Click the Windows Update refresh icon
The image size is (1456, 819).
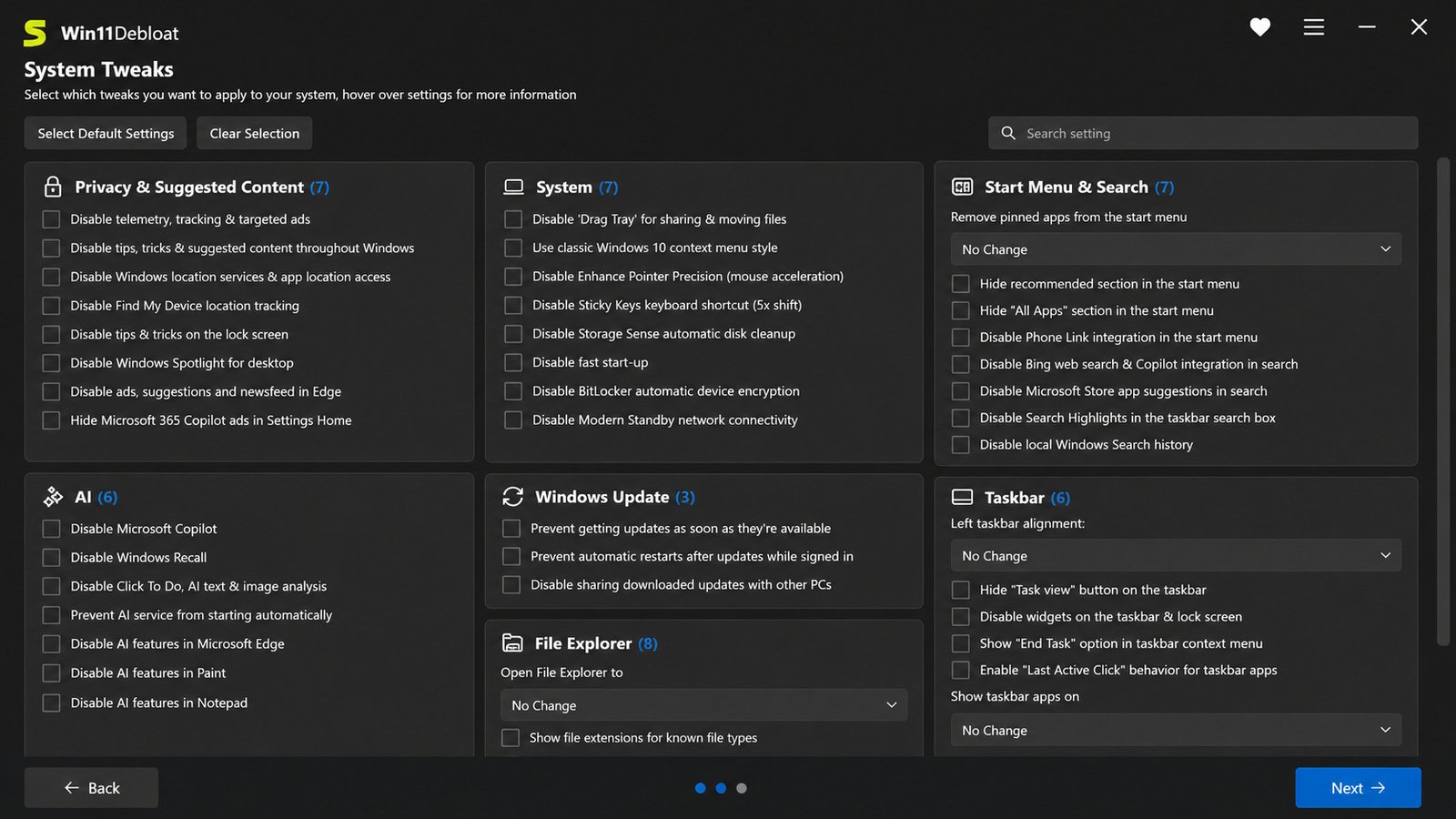click(x=513, y=497)
